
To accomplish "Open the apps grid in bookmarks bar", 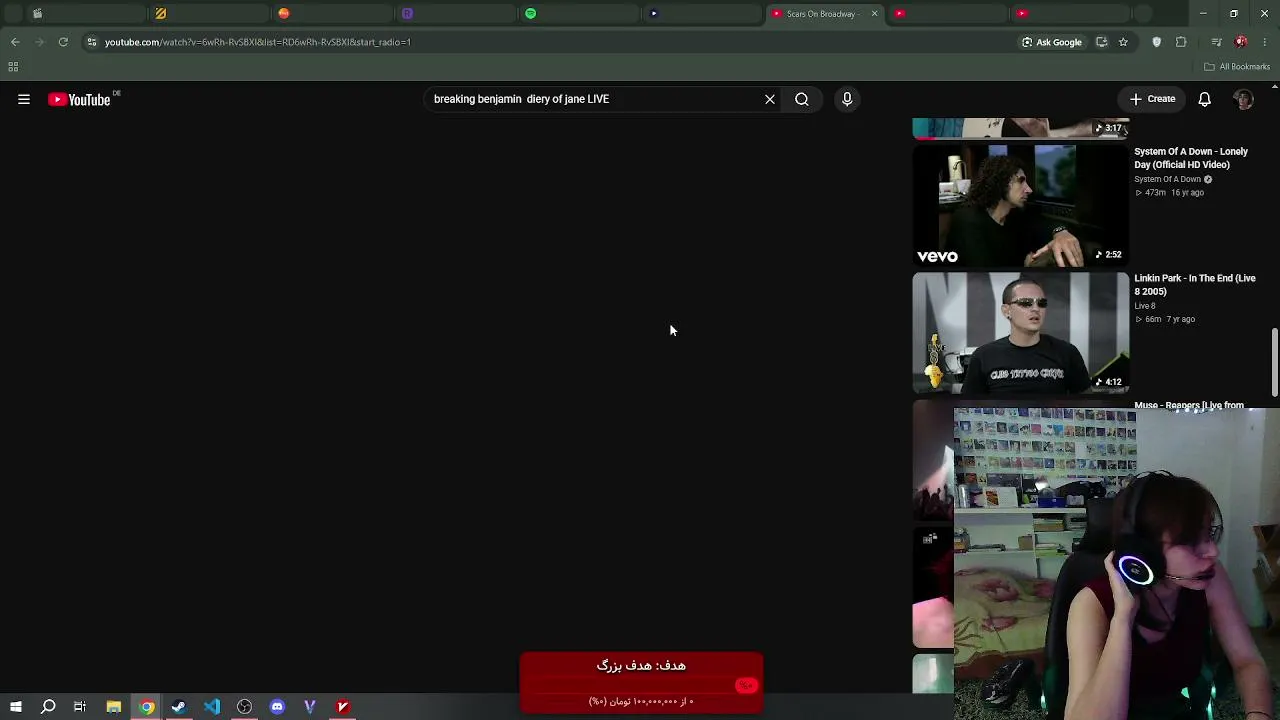I will (13, 67).
